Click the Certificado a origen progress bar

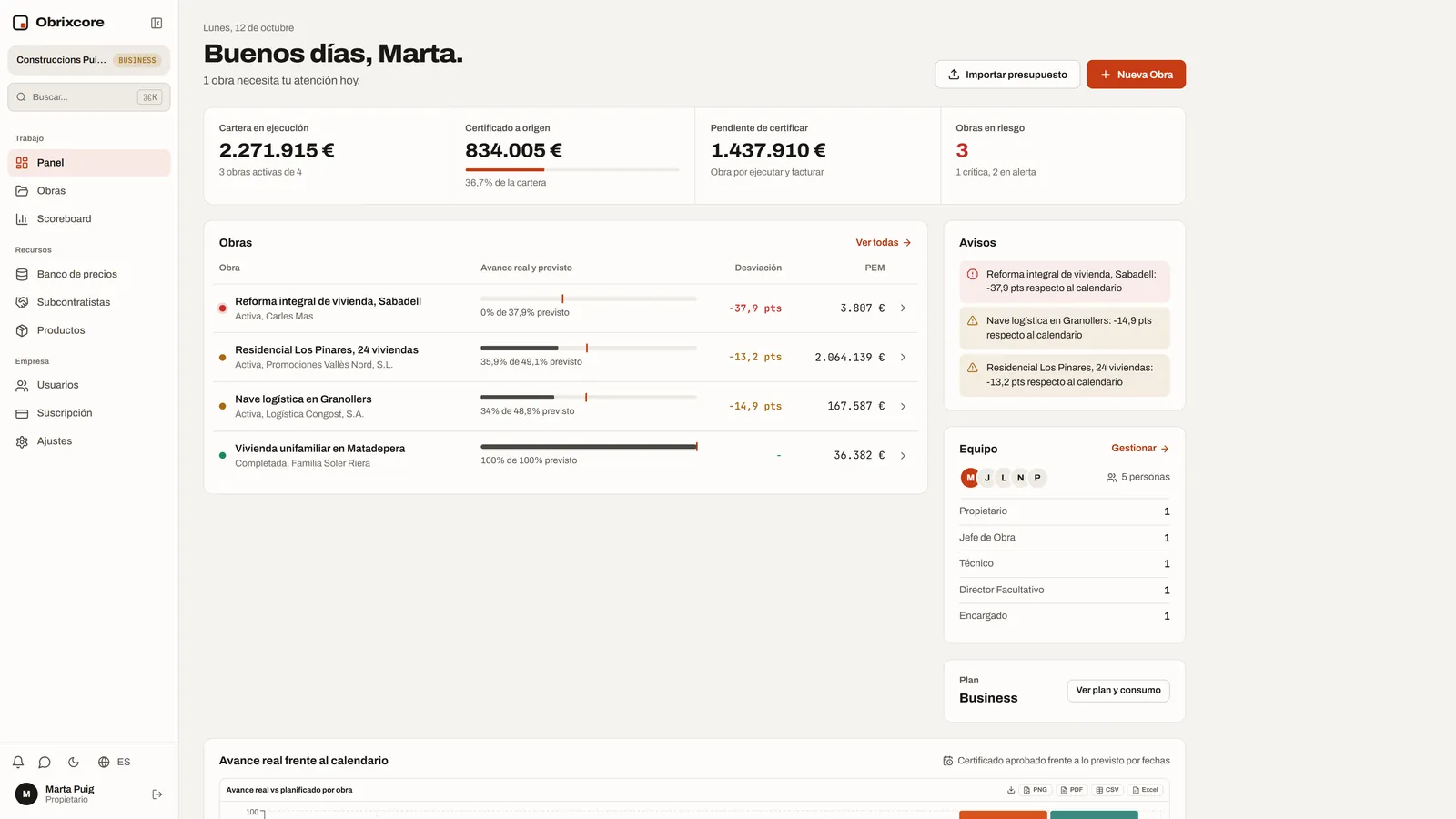(x=571, y=169)
